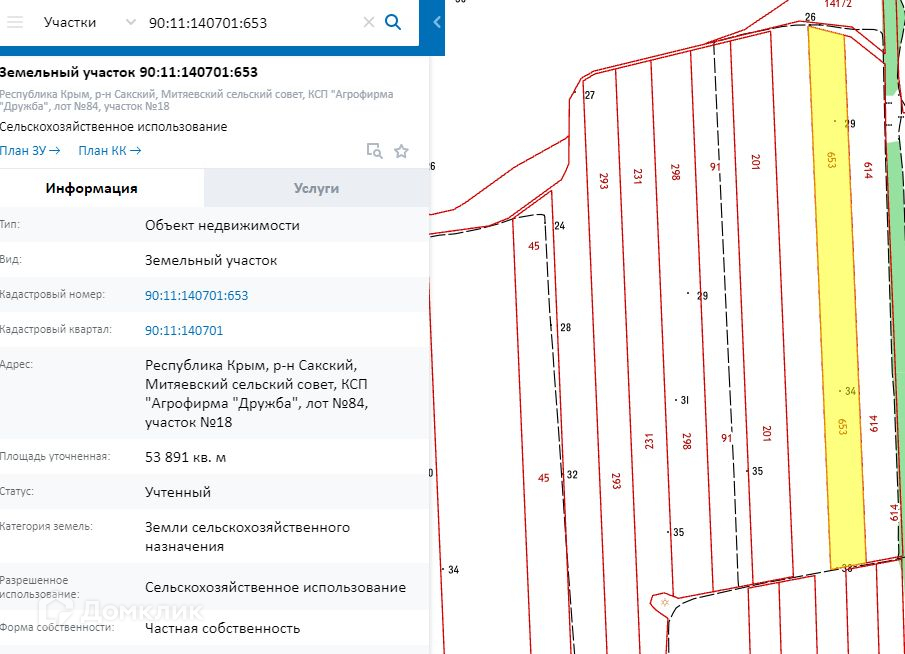The image size is (905, 654).
Task: Open the hamburger menu icon
Action: tap(14, 23)
